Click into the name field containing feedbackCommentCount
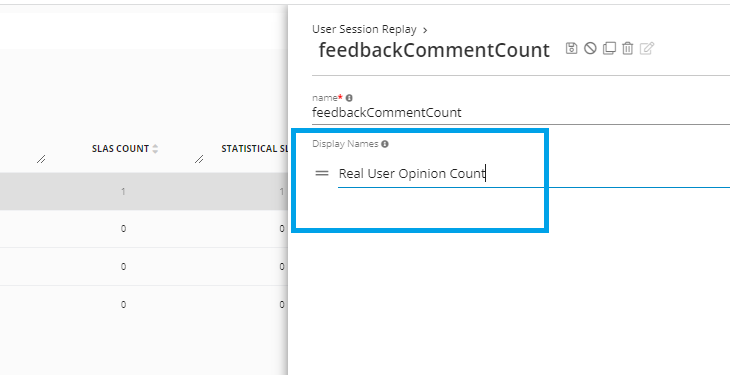This screenshot has width=730, height=375. point(520,113)
